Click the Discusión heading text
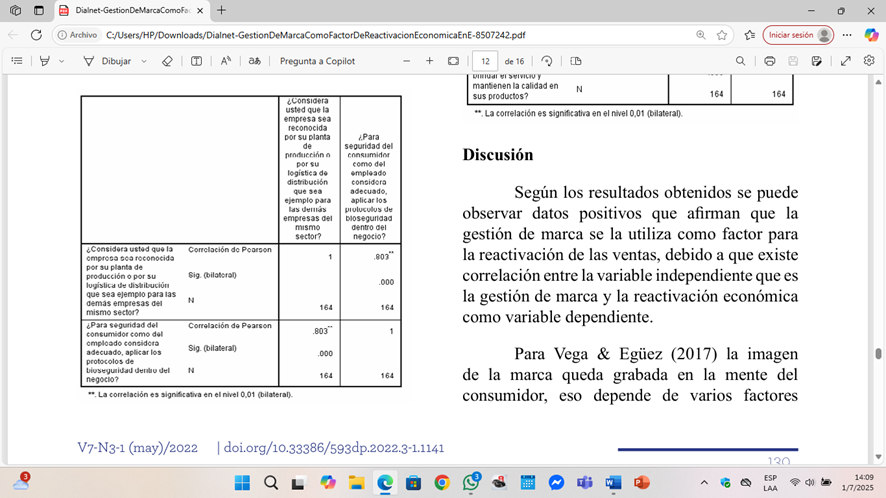 point(497,155)
